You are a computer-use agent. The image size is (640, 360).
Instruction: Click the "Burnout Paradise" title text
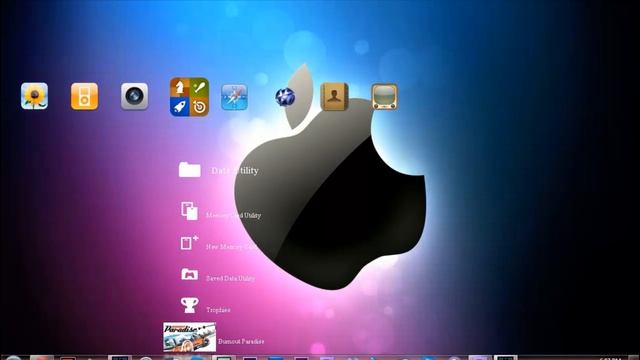tap(241, 341)
